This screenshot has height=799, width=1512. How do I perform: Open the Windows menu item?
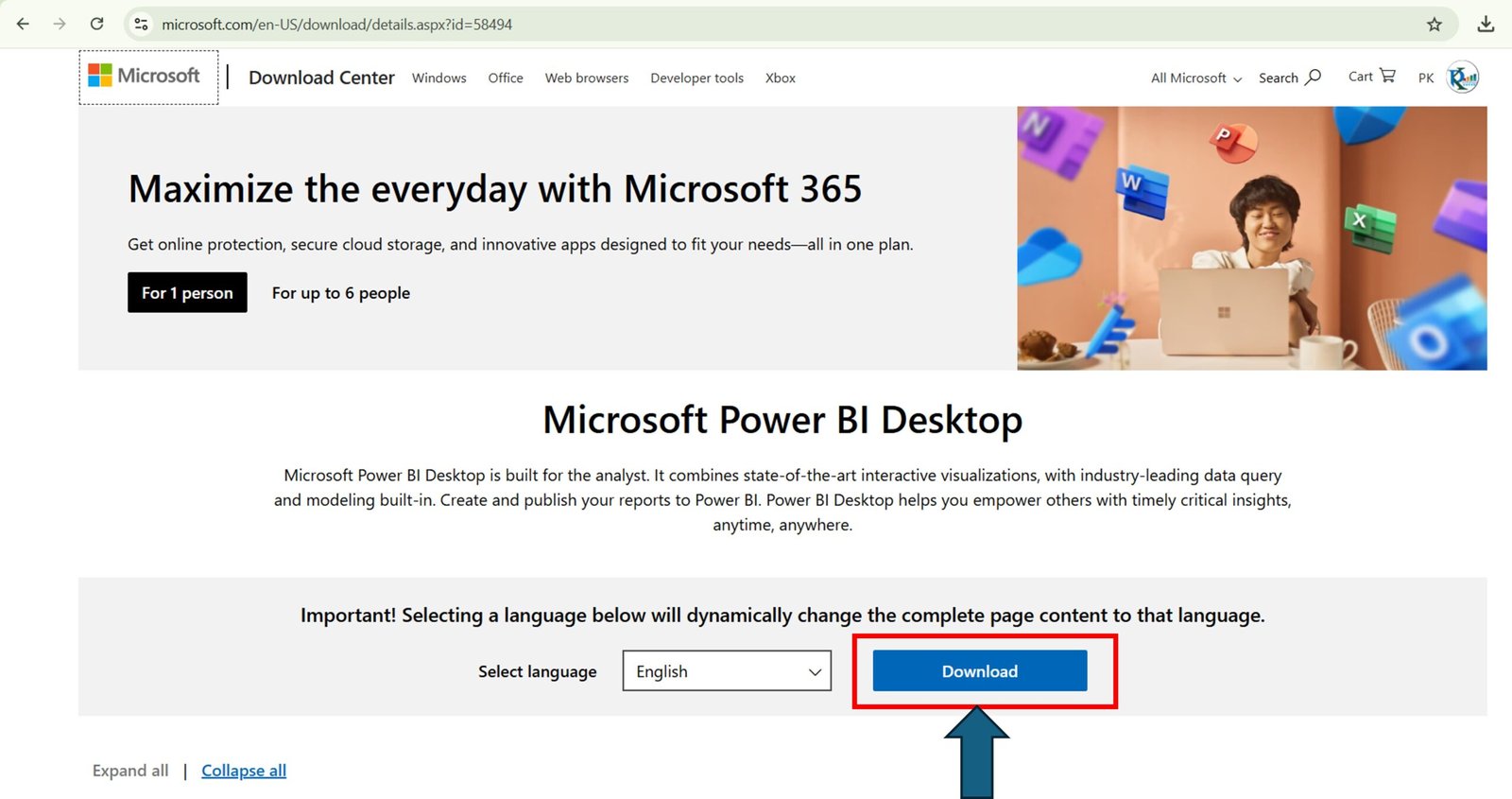(x=439, y=78)
